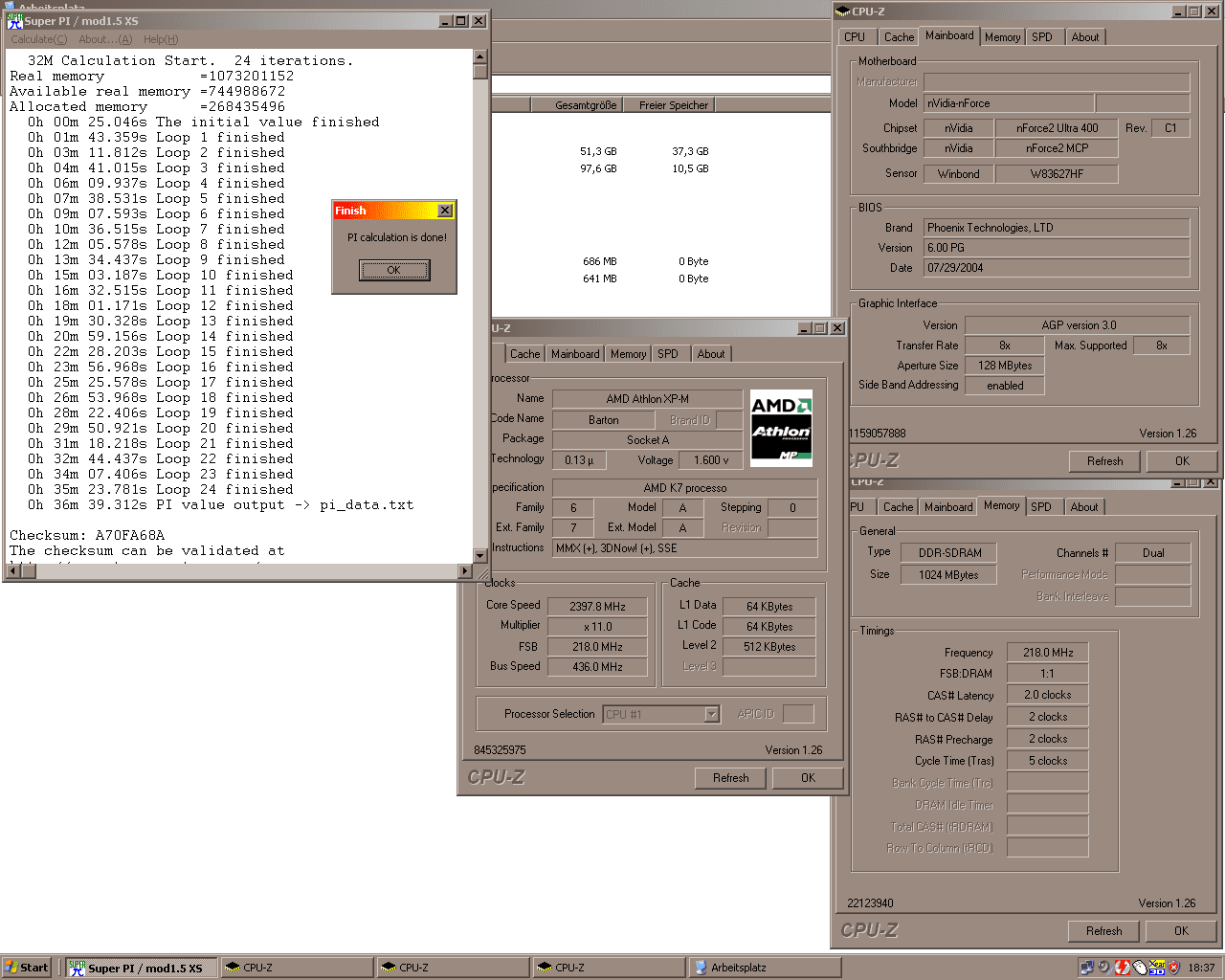Screen dimensions: 1225x980
Task: Click the Super PI title bar icon
Action: pyautogui.click(x=14, y=20)
